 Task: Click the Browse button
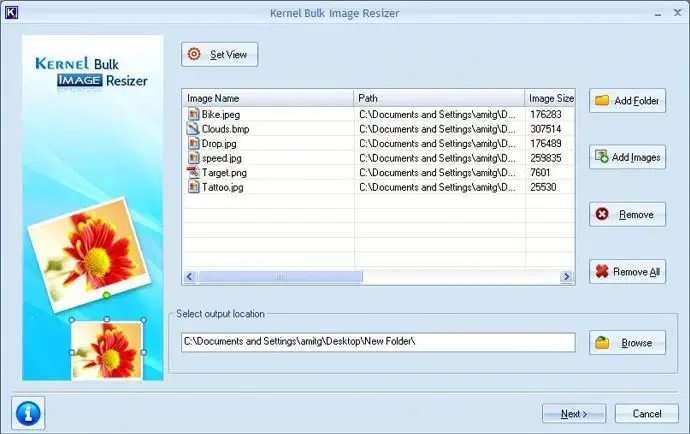coord(627,342)
